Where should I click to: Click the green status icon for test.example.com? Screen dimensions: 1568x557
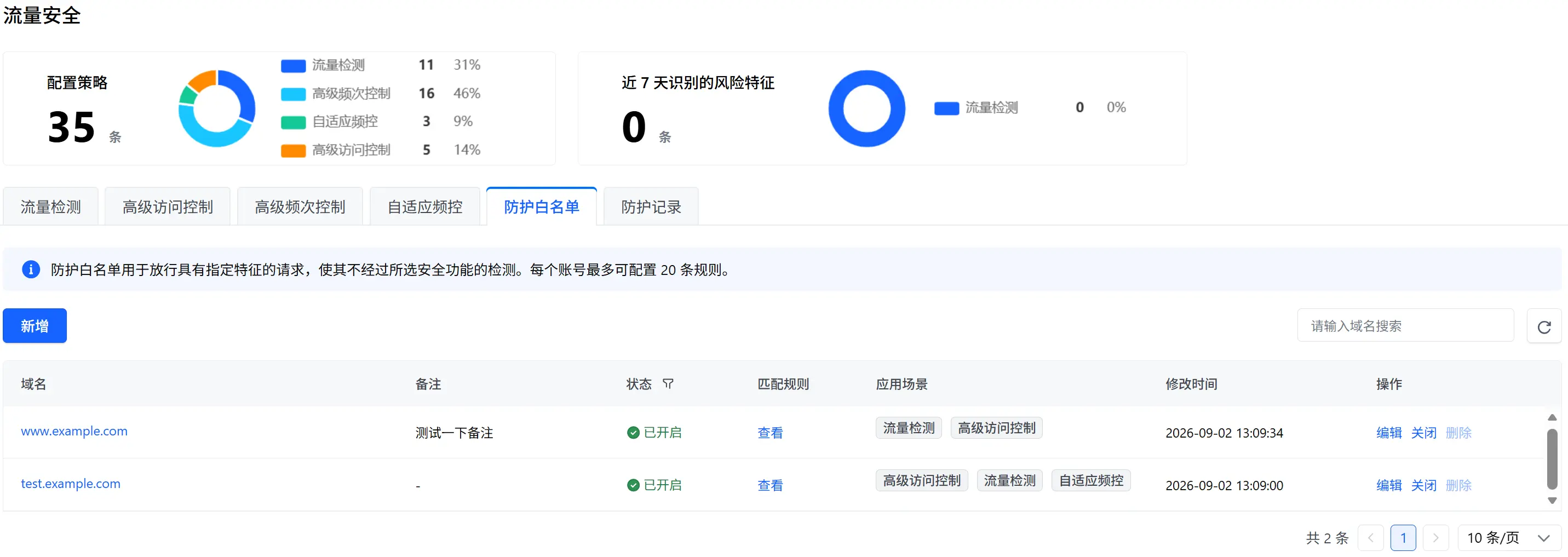pos(633,485)
